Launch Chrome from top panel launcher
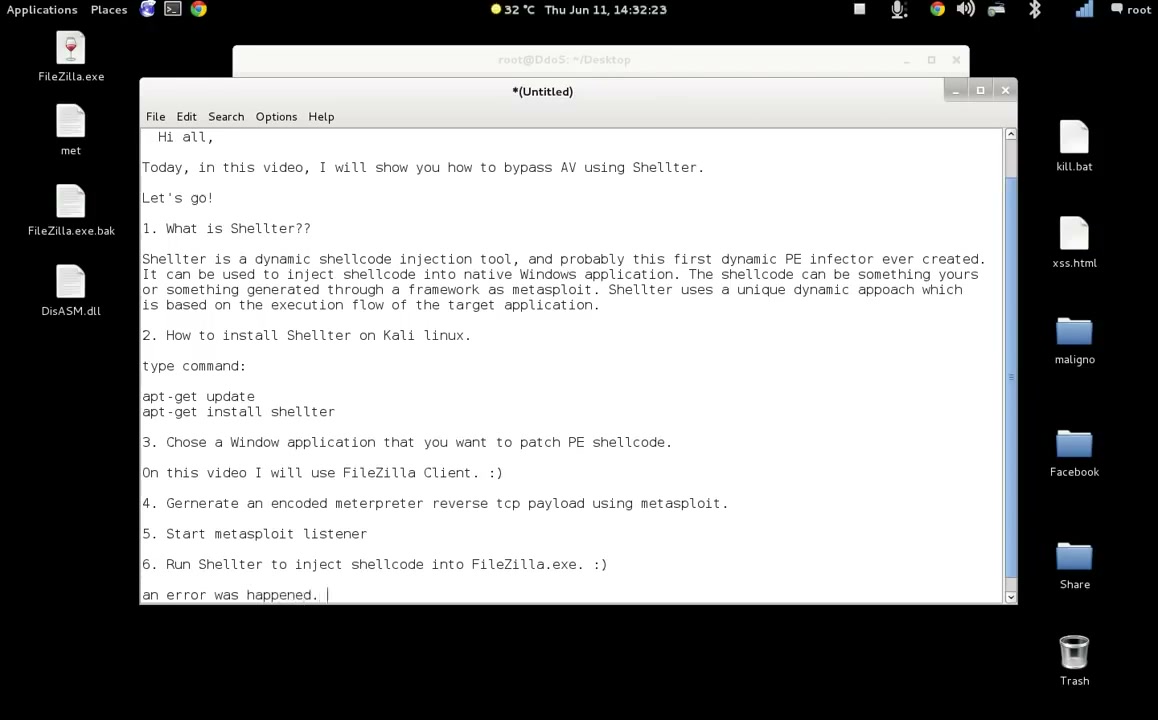Viewport: 1158px width, 720px height. click(x=199, y=9)
